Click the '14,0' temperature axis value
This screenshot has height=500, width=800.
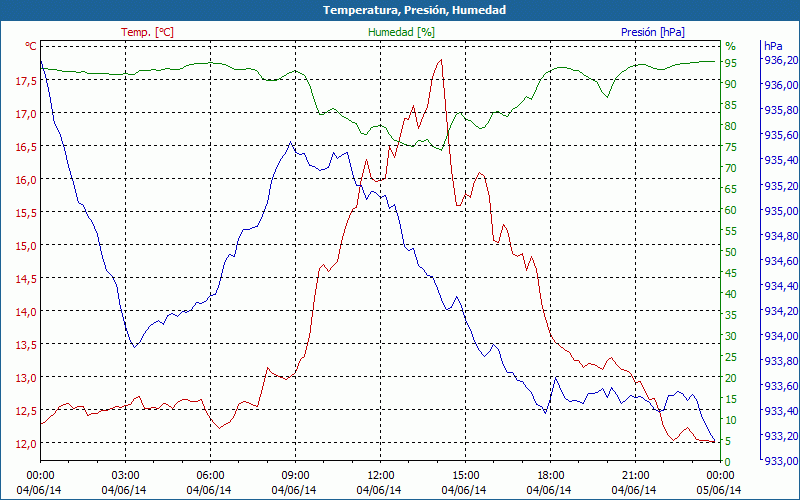click(x=27, y=311)
